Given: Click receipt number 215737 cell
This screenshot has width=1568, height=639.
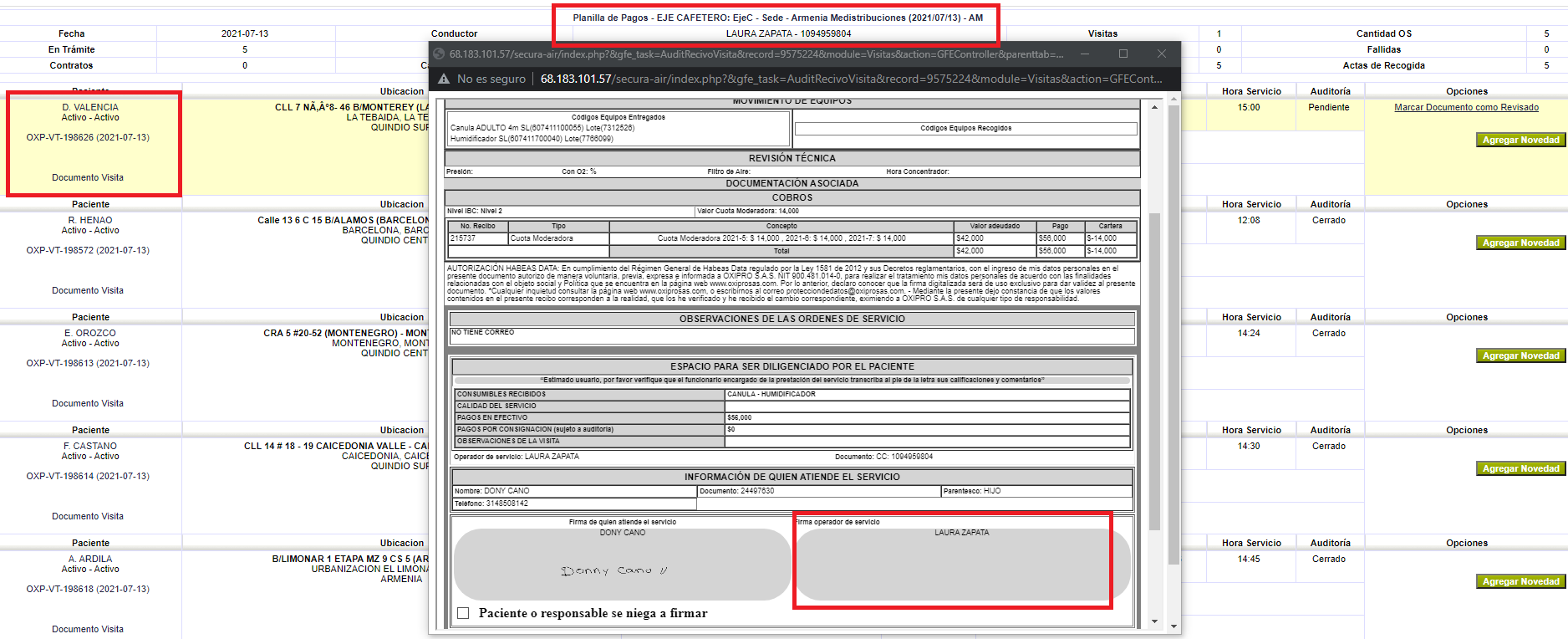Looking at the screenshot, I should coord(478,238).
